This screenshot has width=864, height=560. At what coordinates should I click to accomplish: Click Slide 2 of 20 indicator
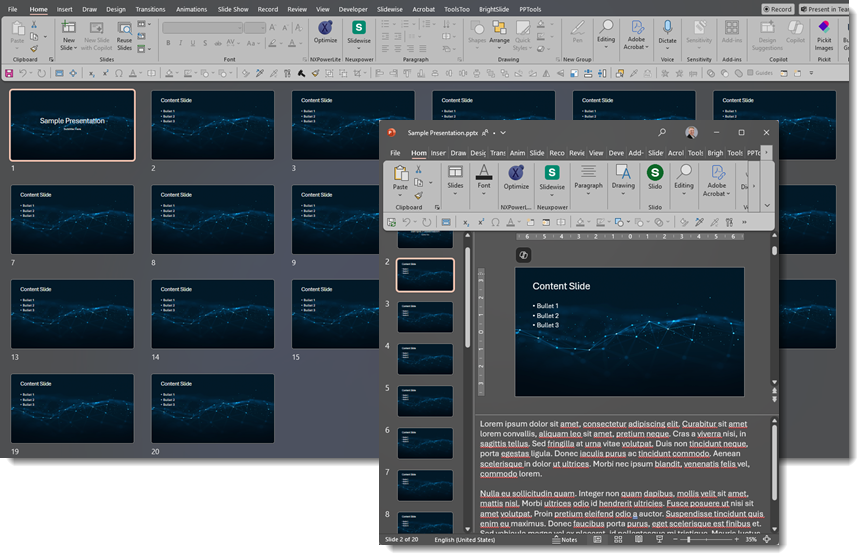coord(401,540)
